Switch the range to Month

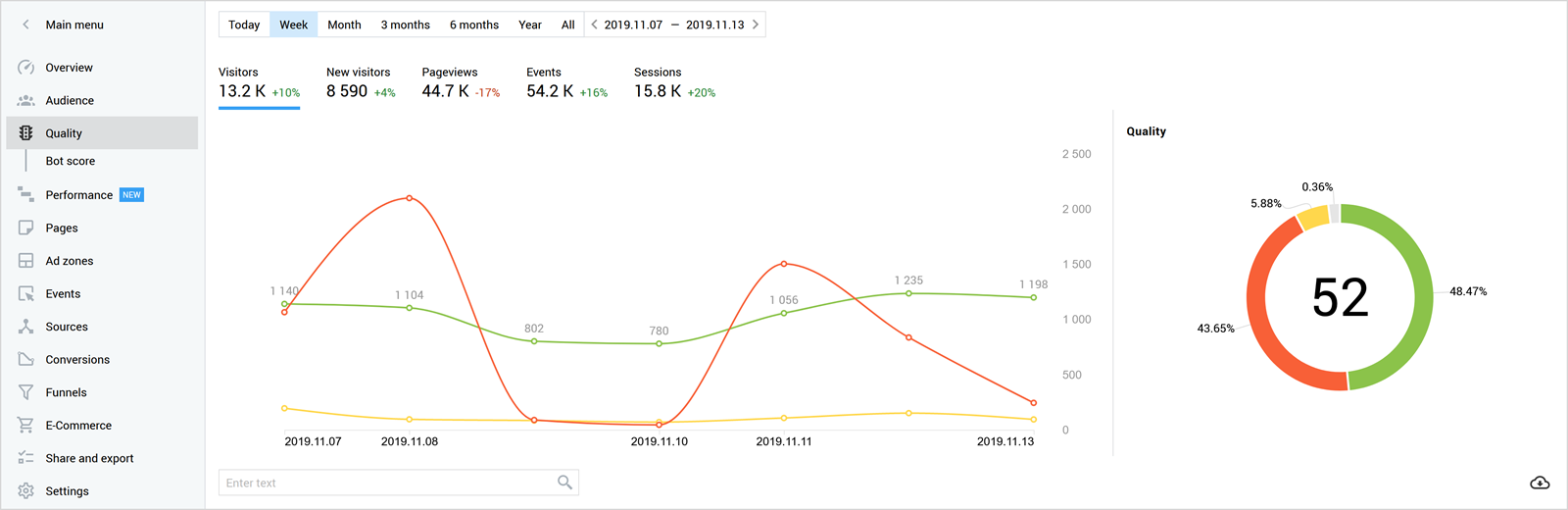pyautogui.click(x=344, y=25)
